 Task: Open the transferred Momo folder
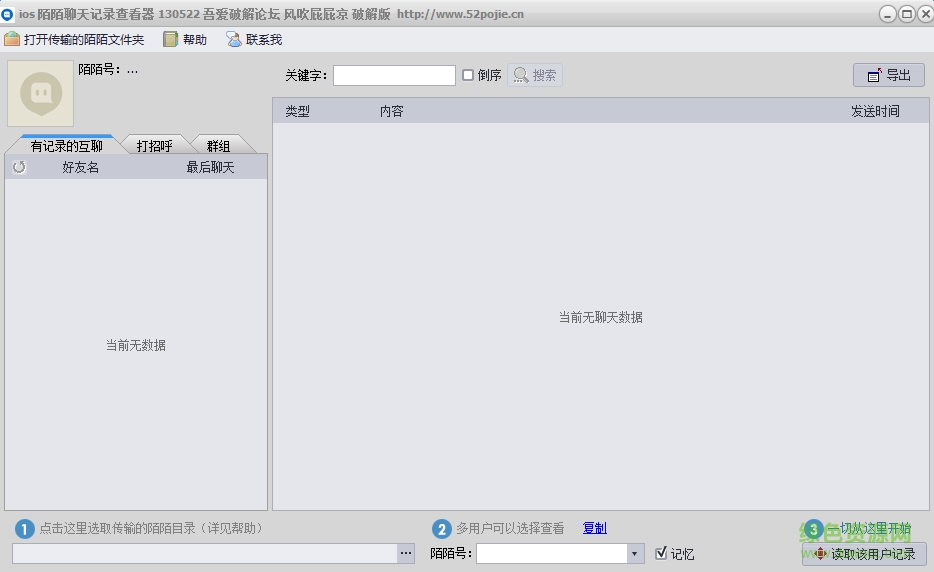[75, 40]
